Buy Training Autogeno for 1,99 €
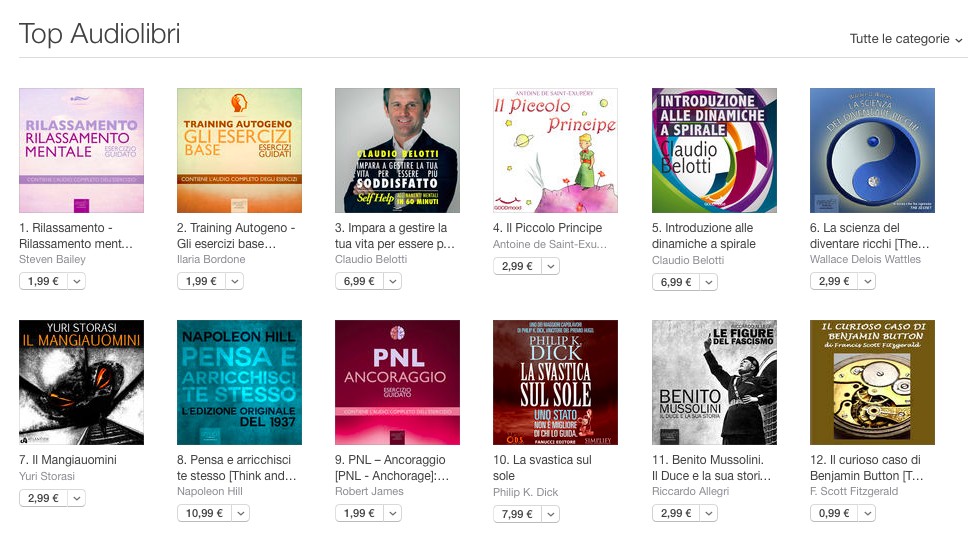Screen dimensions: 972x542 pyautogui.click(x=201, y=281)
